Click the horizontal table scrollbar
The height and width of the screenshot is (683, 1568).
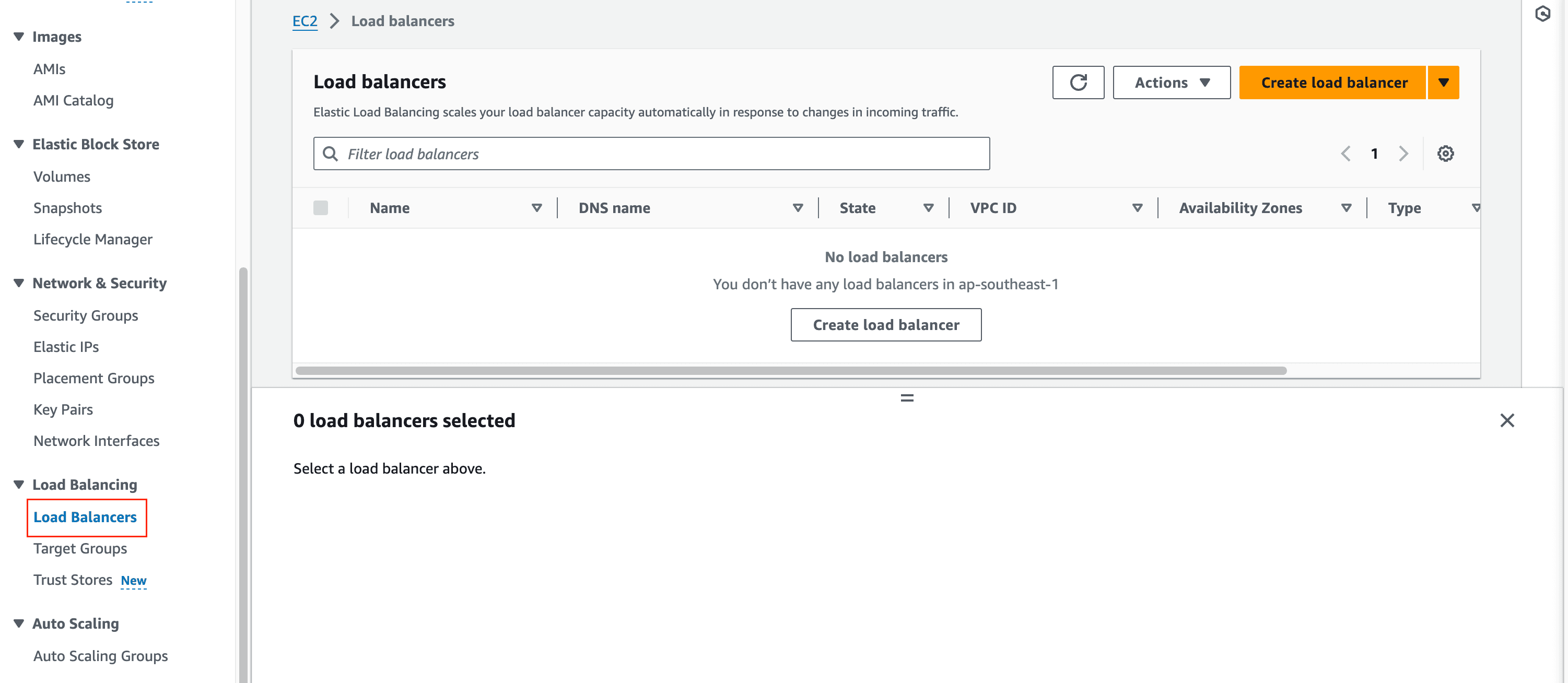pyautogui.click(x=791, y=371)
